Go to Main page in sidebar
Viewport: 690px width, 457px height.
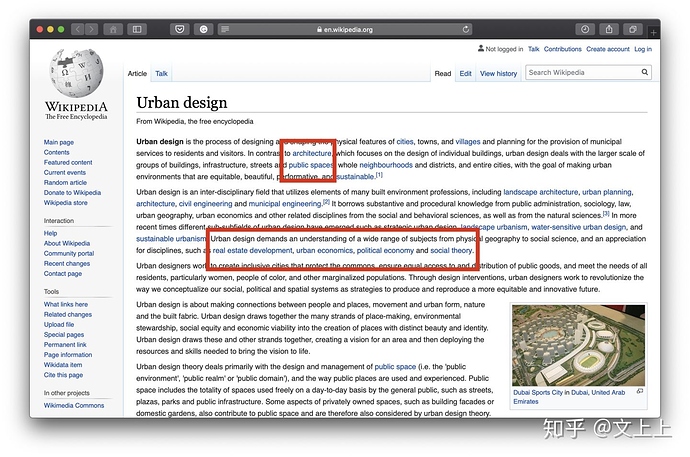pos(59,142)
